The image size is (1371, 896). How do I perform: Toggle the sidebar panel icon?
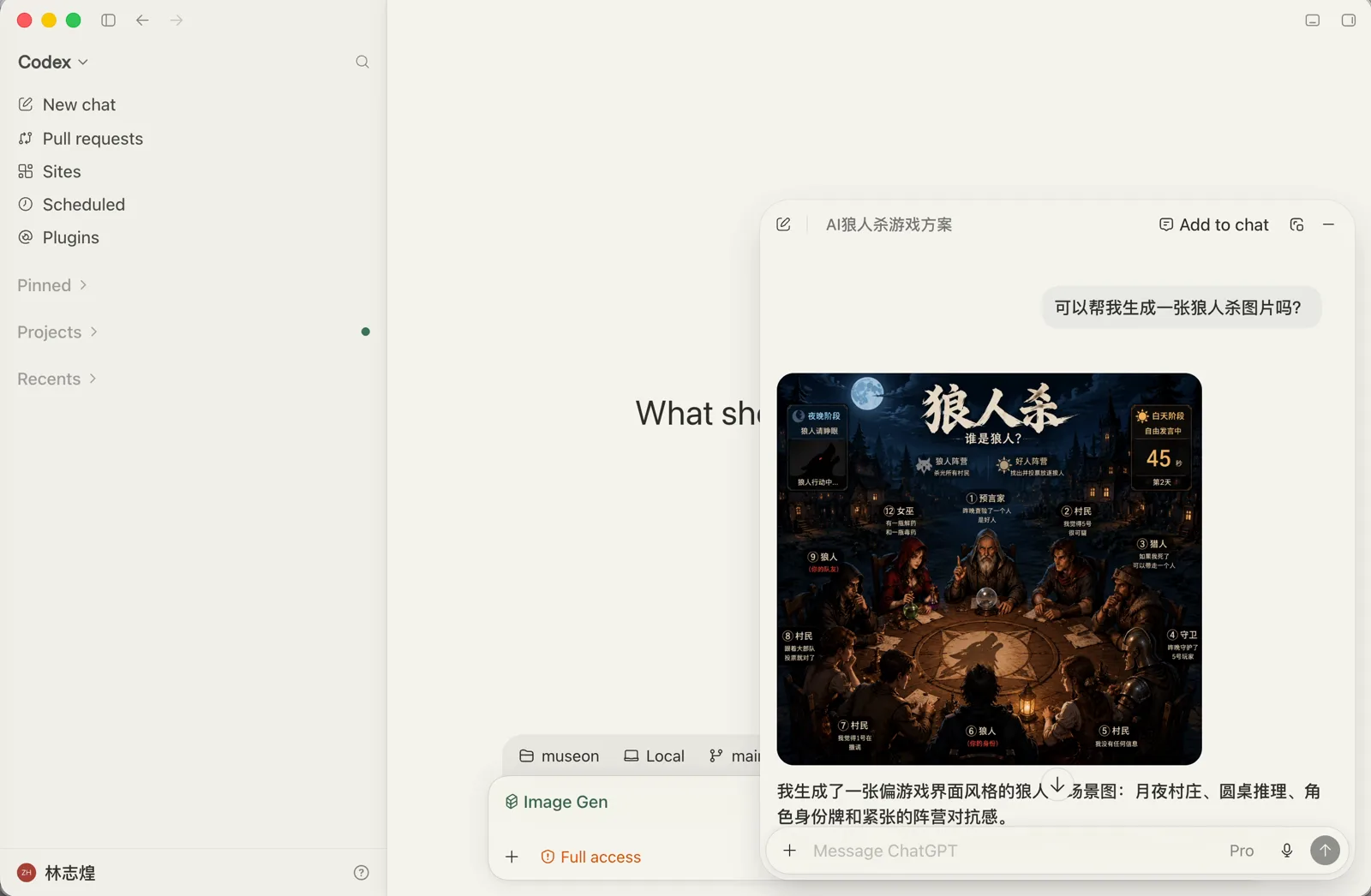click(x=108, y=21)
